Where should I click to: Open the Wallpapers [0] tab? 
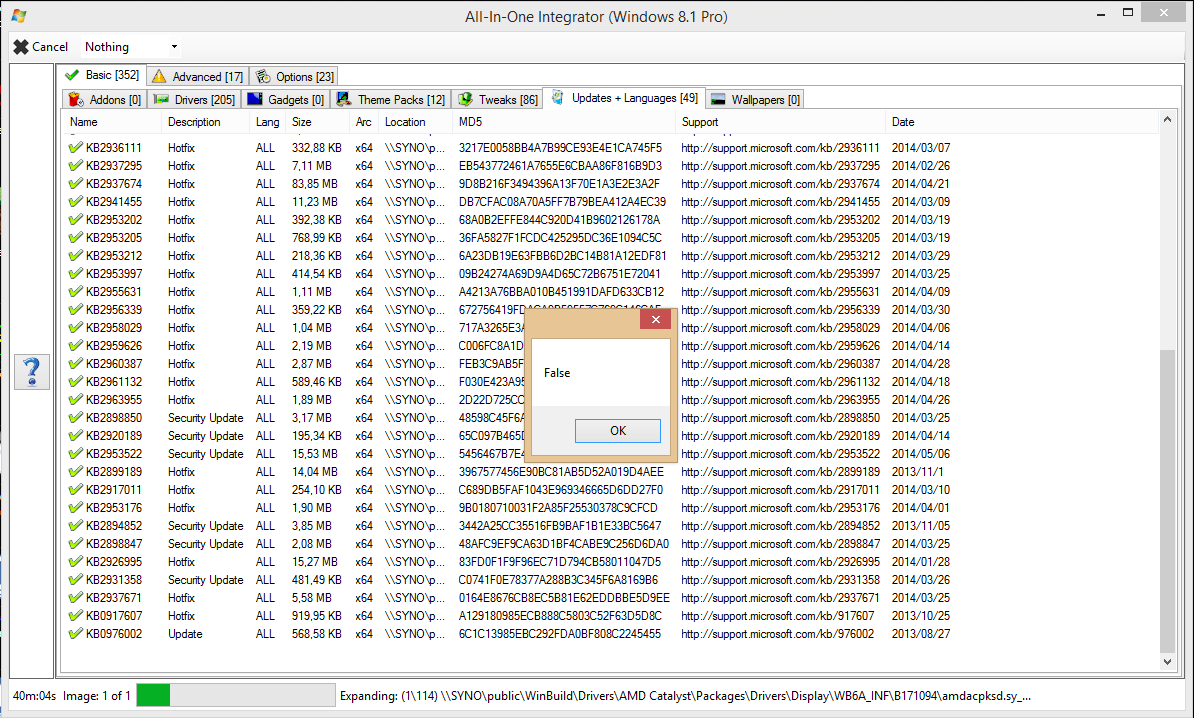[x=755, y=100]
